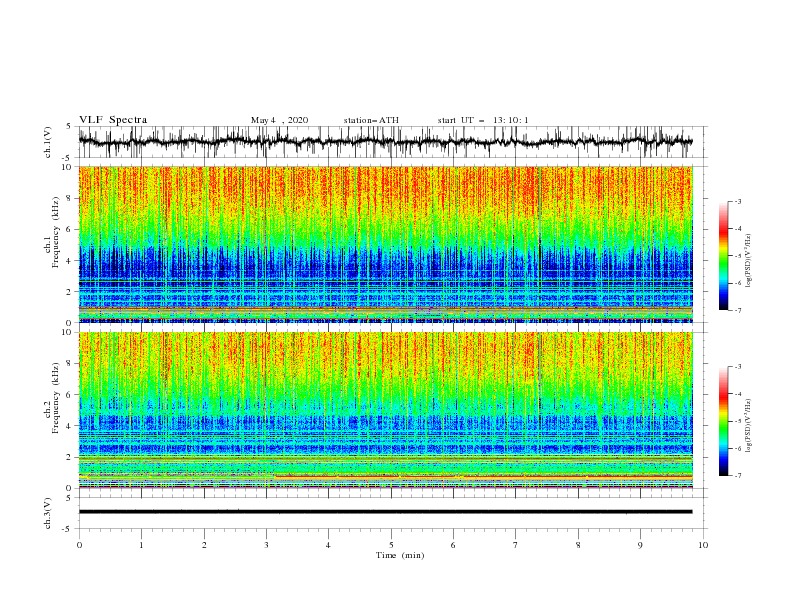
Task: Click the ch.2 'log(PSD)(V²/Hz)' colorbar label
Action: pyautogui.click(x=748, y=425)
